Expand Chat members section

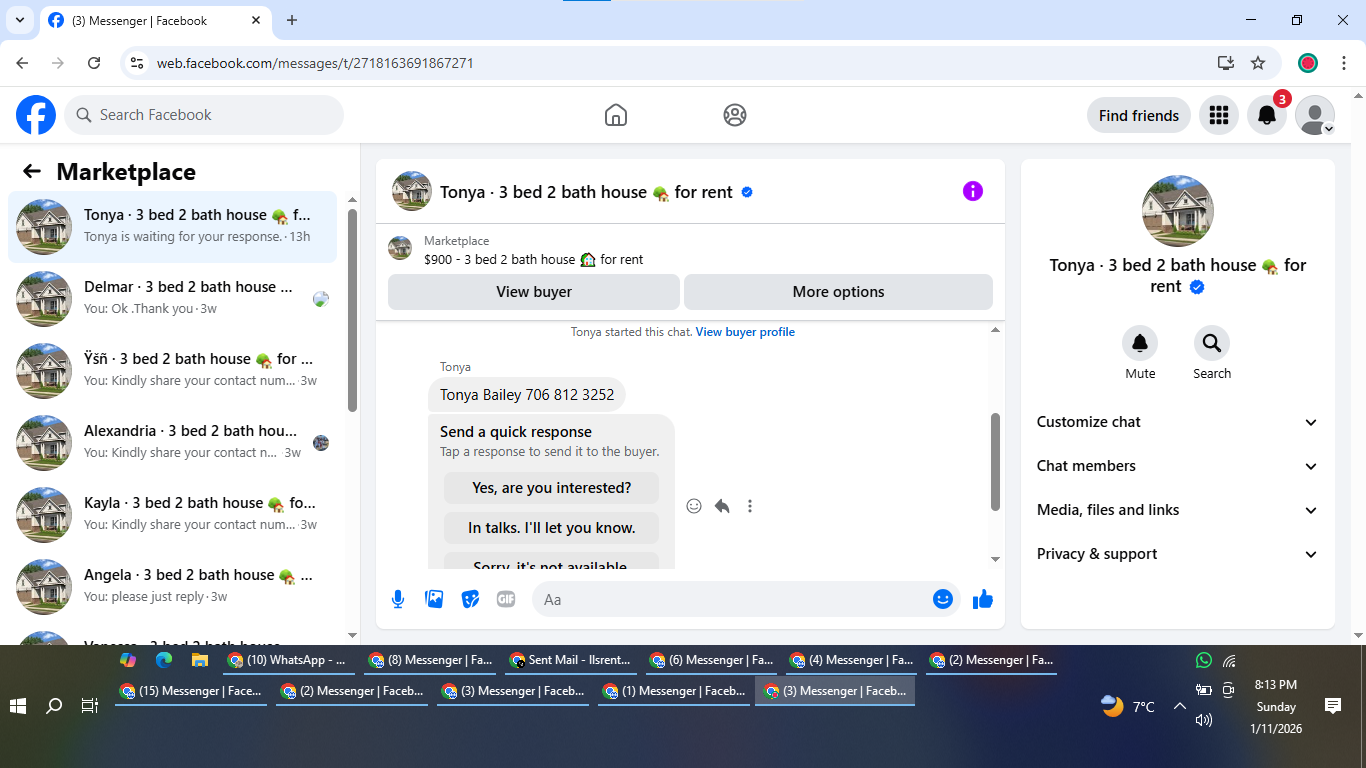pos(1177,466)
